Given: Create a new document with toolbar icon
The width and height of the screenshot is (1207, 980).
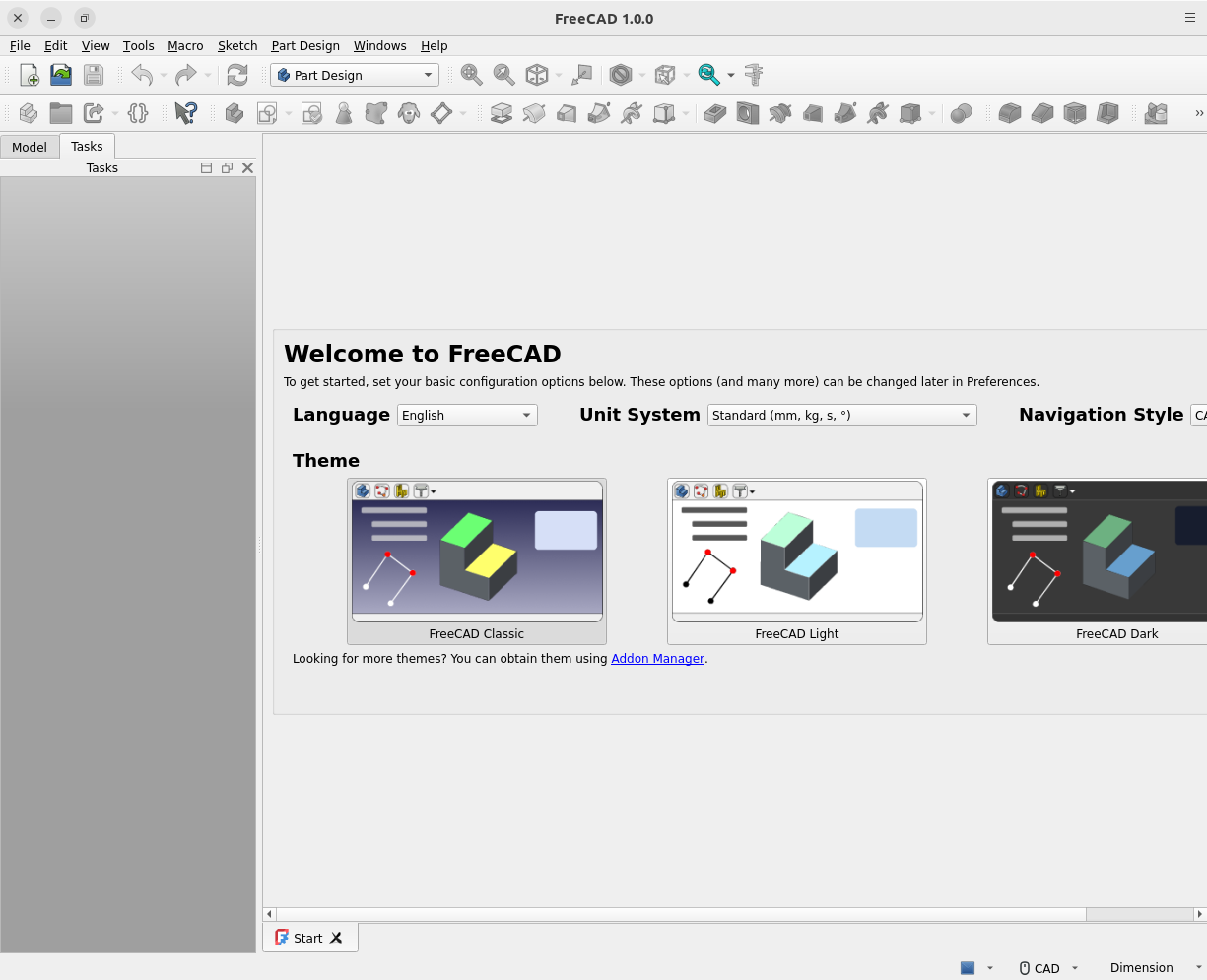Looking at the screenshot, I should pyautogui.click(x=30, y=75).
